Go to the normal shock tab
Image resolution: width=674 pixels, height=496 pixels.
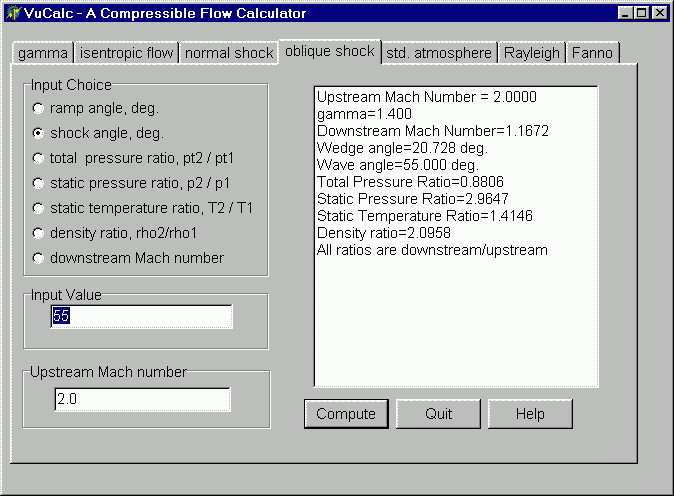(229, 53)
